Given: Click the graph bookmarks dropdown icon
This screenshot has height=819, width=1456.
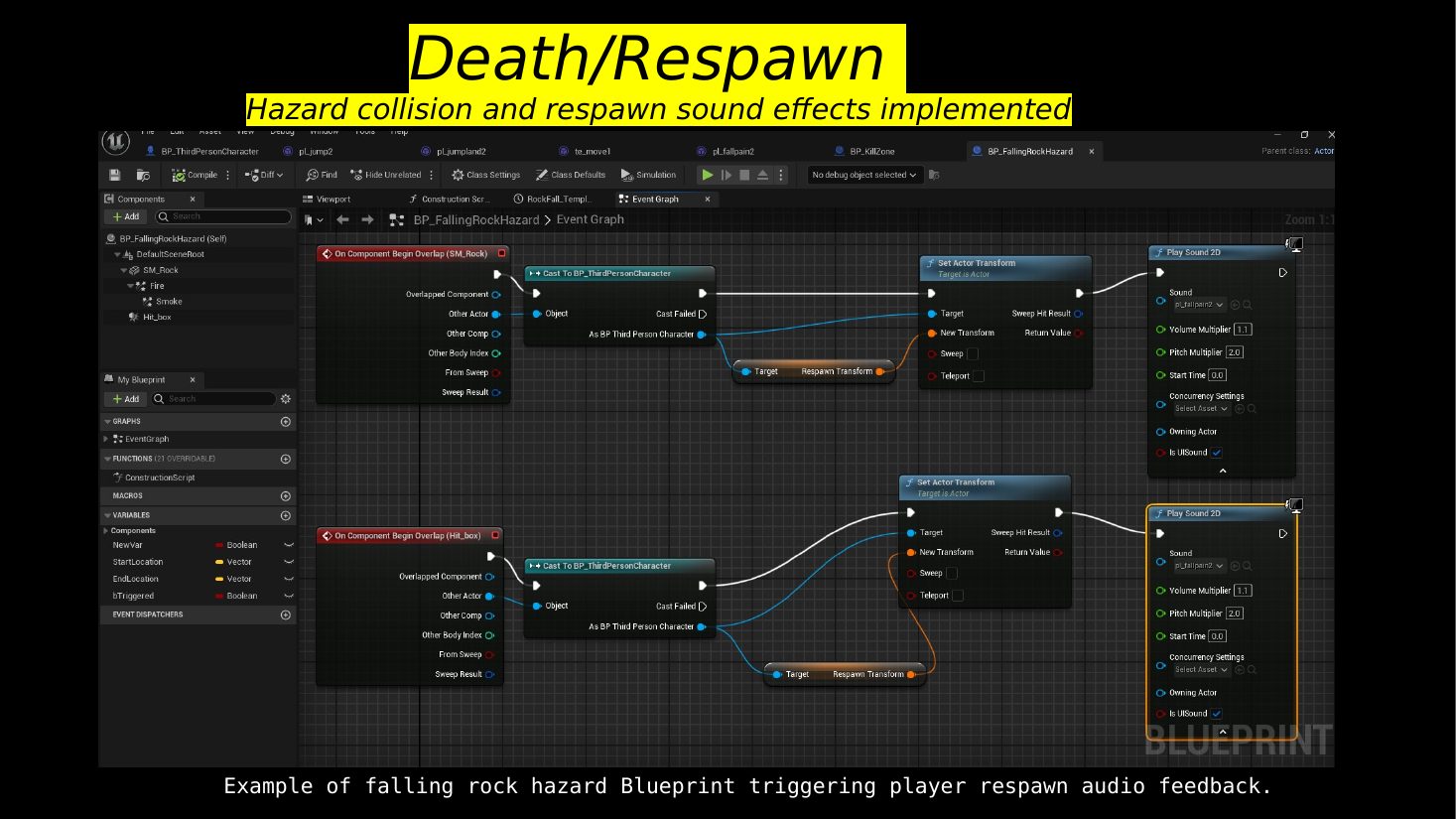Looking at the screenshot, I should [x=314, y=220].
